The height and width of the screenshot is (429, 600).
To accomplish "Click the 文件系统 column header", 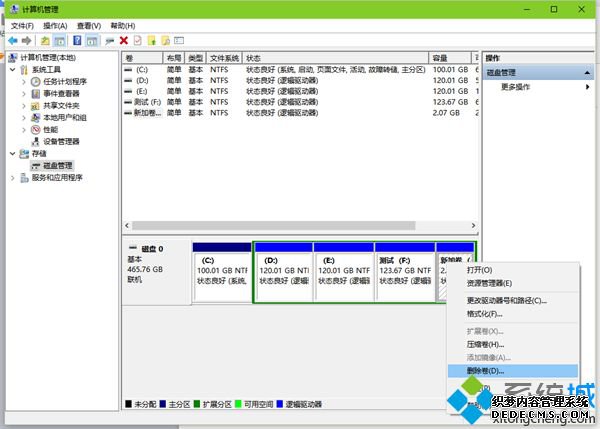I will coord(224,58).
